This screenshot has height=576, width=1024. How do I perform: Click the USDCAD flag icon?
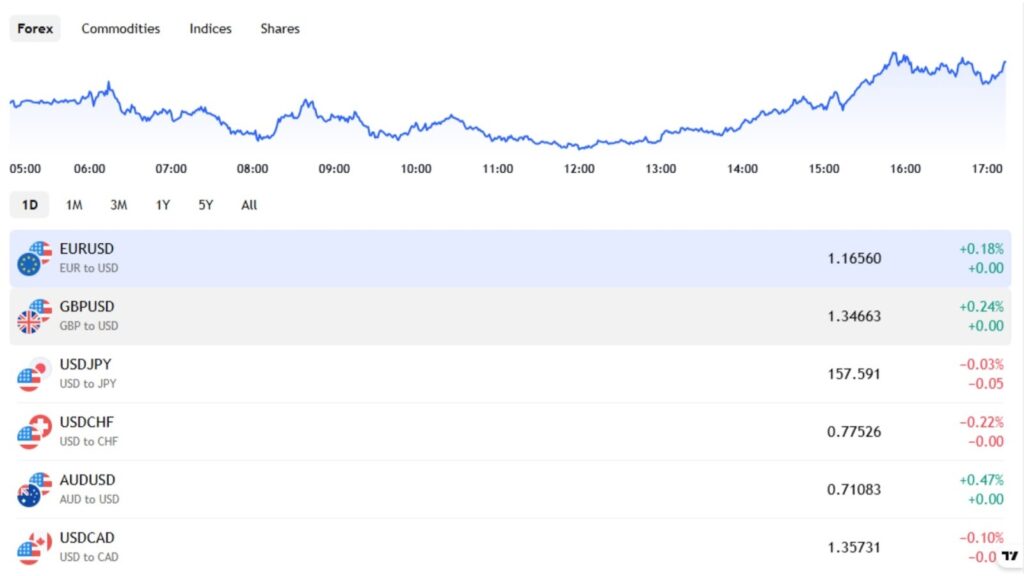pyautogui.click(x=34, y=547)
